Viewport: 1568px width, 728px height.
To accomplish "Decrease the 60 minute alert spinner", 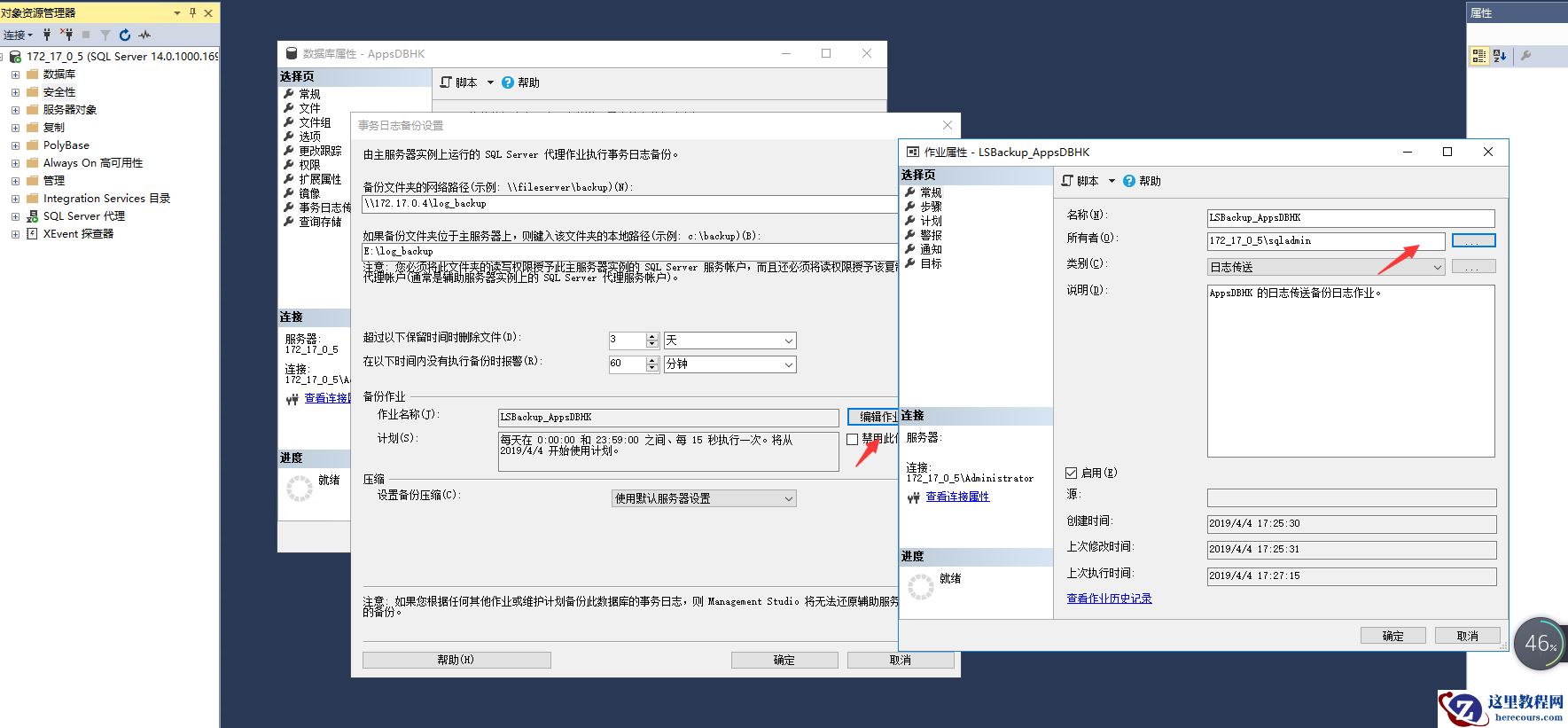I will [x=652, y=368].
